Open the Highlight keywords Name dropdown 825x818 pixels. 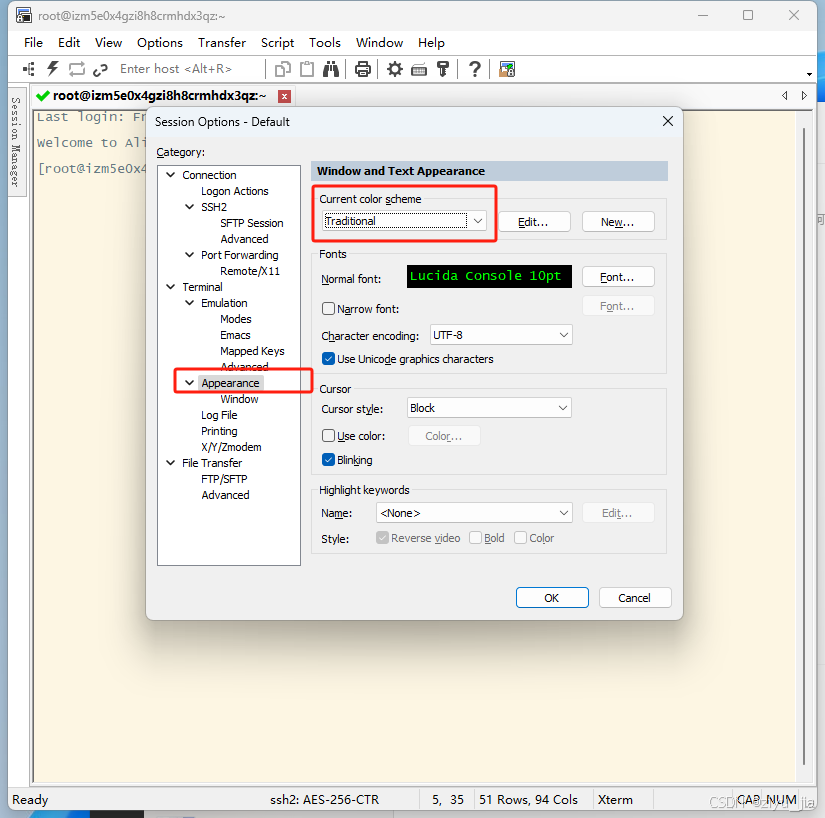(474, 513)
